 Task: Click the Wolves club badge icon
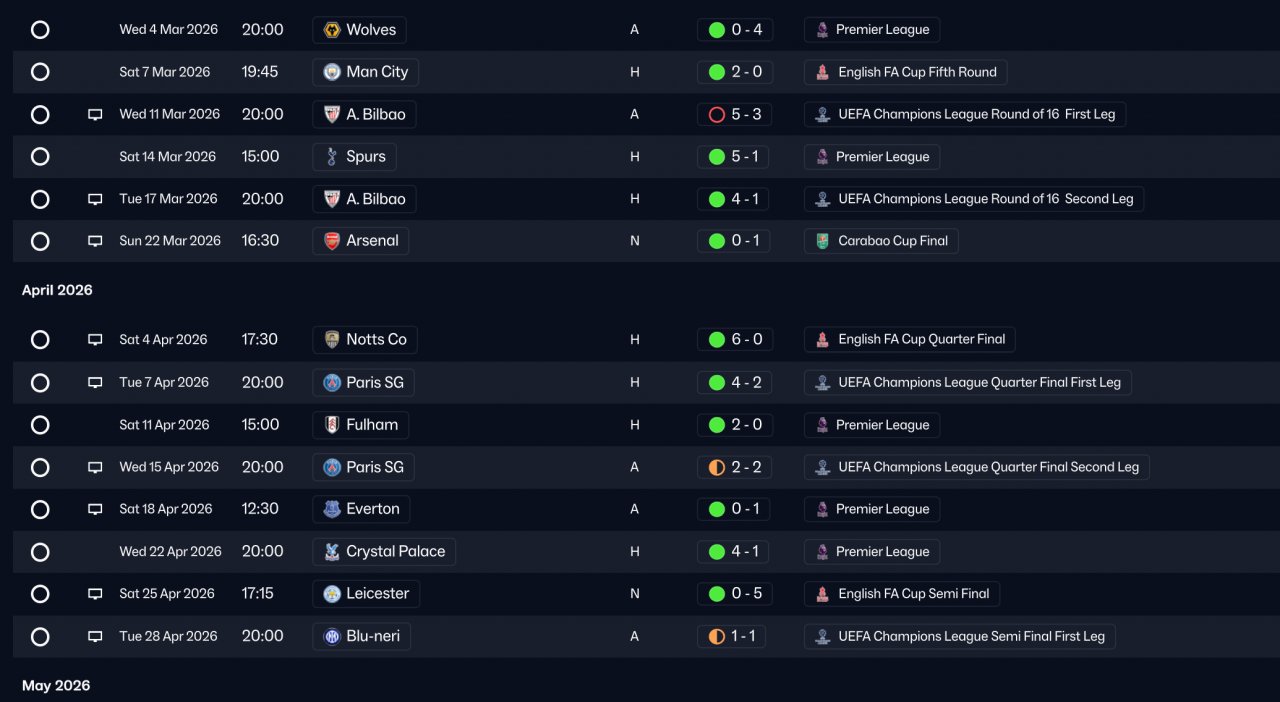(x=332, y=30)
